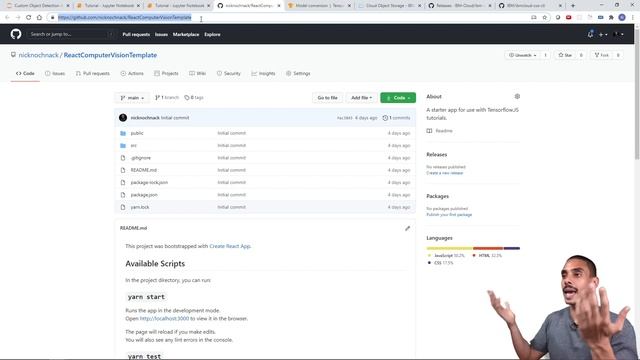Open the Create React App link

point(230,246)
